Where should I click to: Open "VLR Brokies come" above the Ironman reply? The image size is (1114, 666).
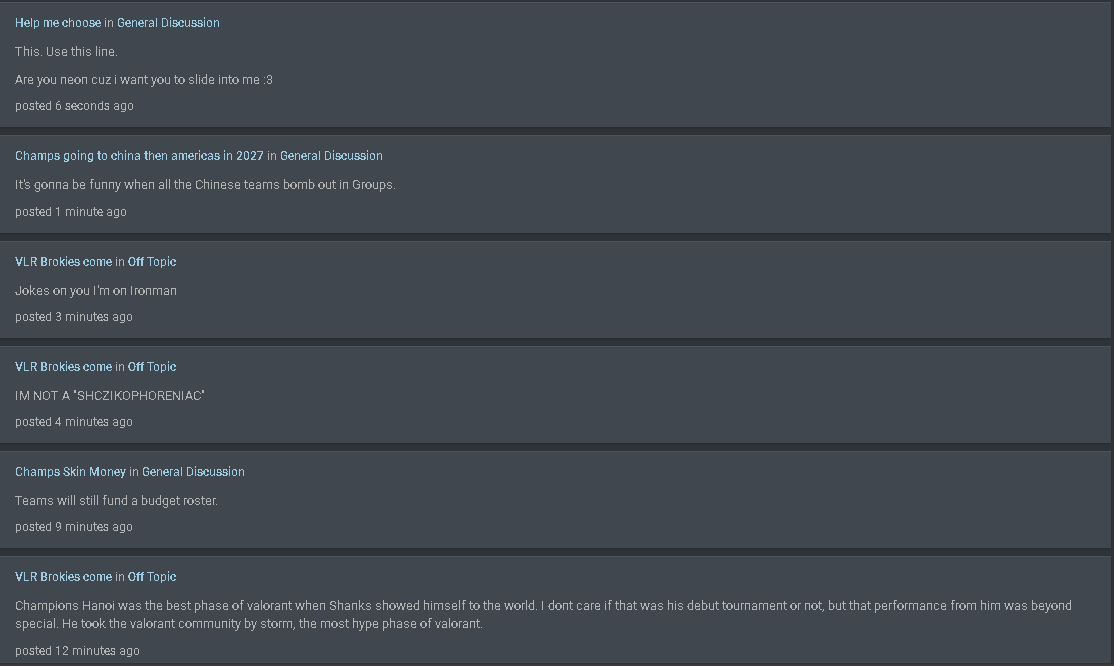click(63, 262)
